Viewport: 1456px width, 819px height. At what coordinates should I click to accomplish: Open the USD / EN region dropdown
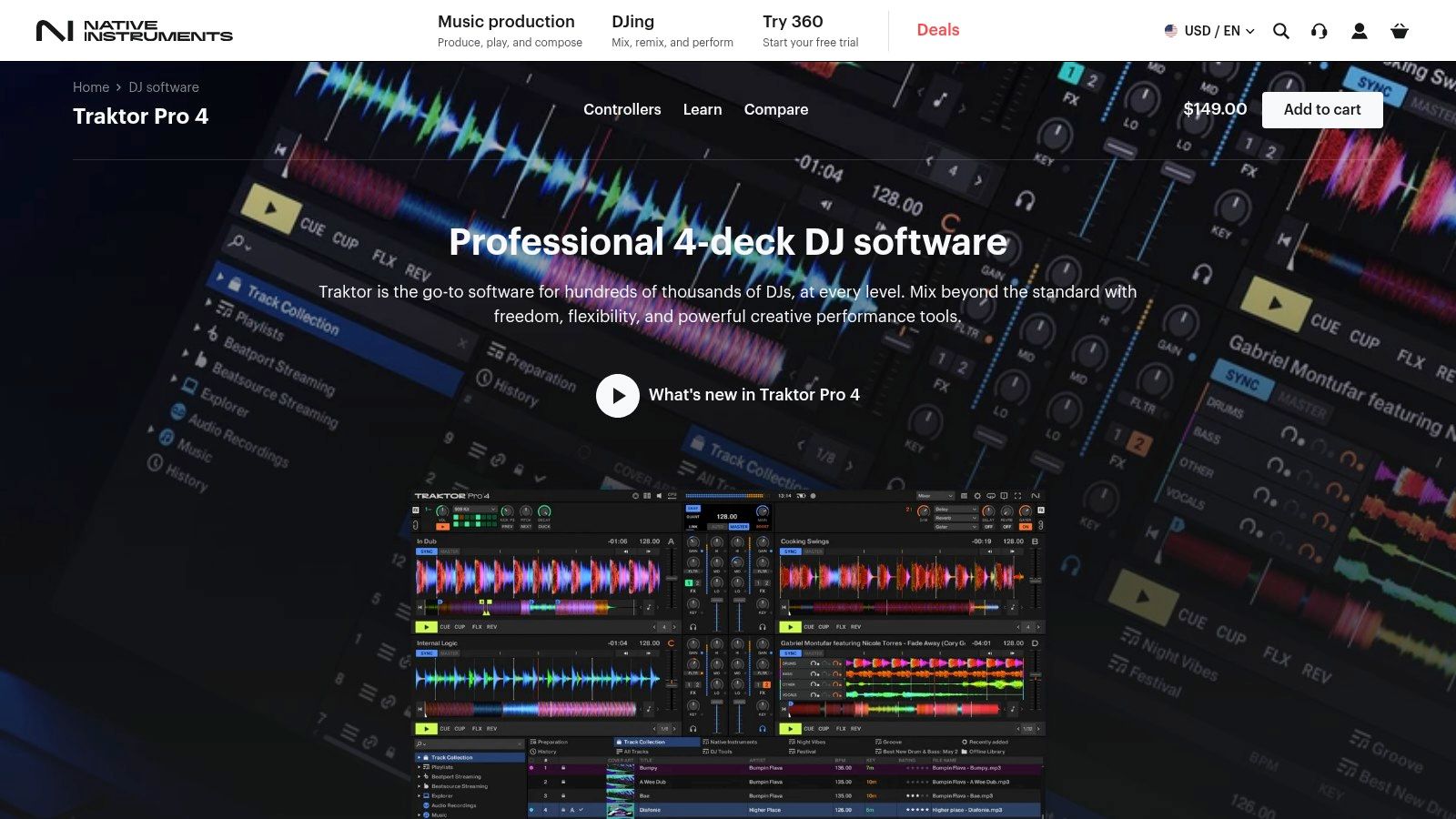coord(1209,31)
